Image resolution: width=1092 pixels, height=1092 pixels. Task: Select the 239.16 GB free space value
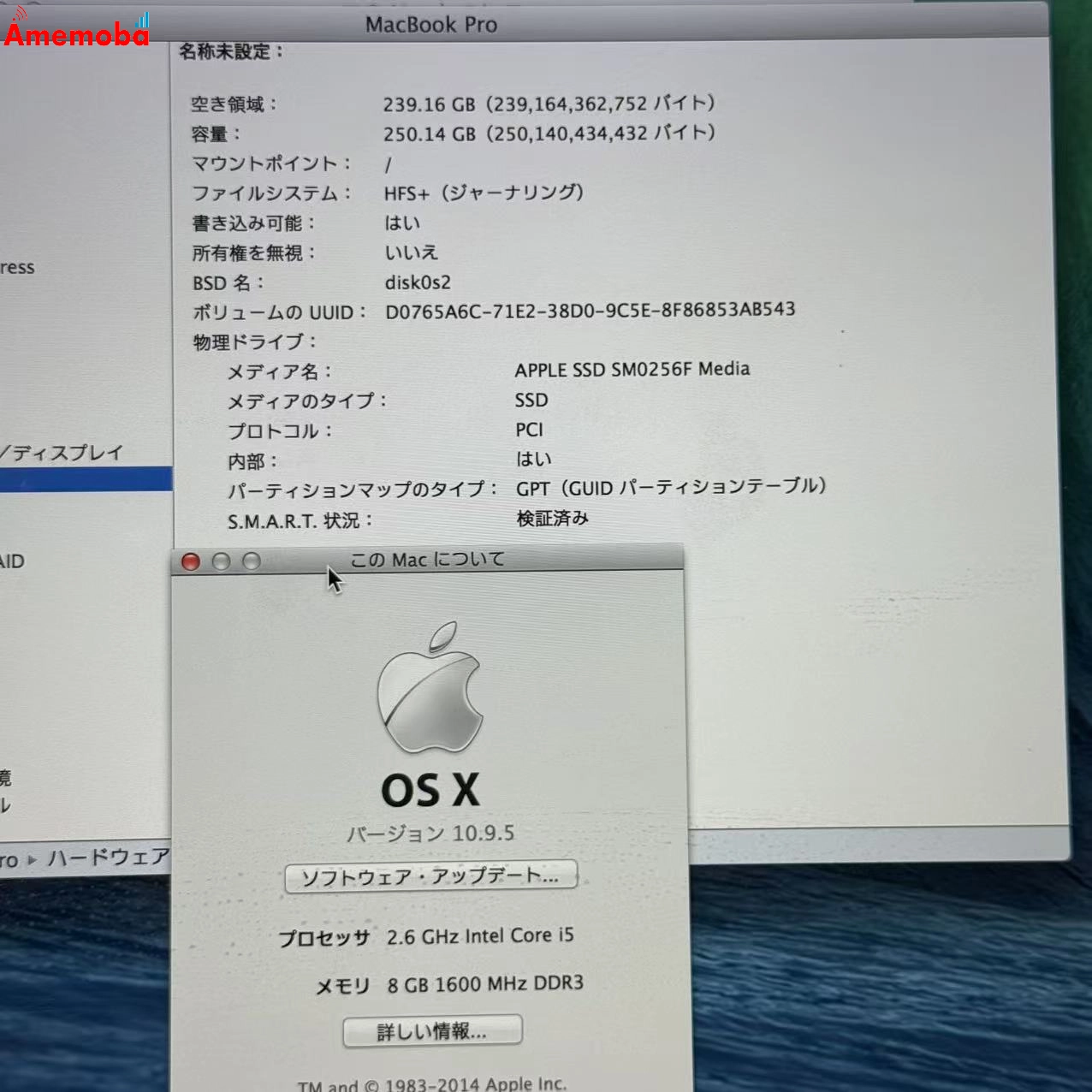549,104
